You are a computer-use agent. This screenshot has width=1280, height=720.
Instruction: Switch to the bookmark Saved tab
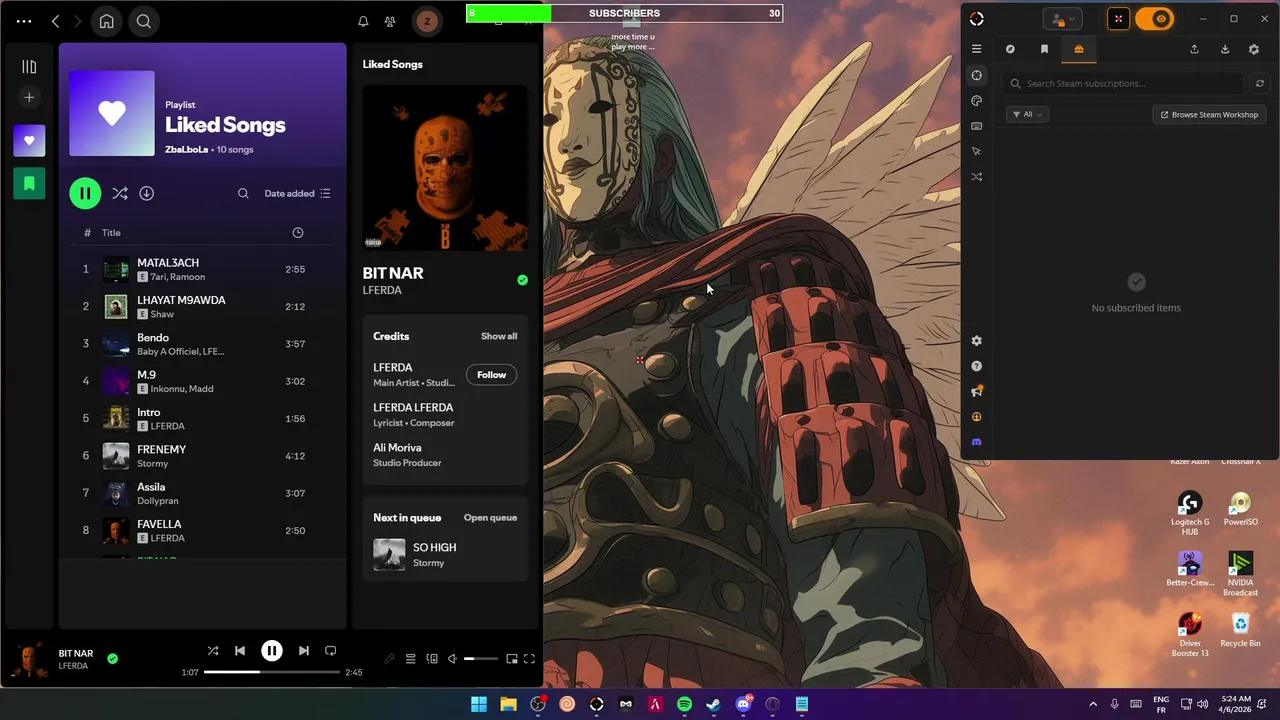[x=1044, y=49]
